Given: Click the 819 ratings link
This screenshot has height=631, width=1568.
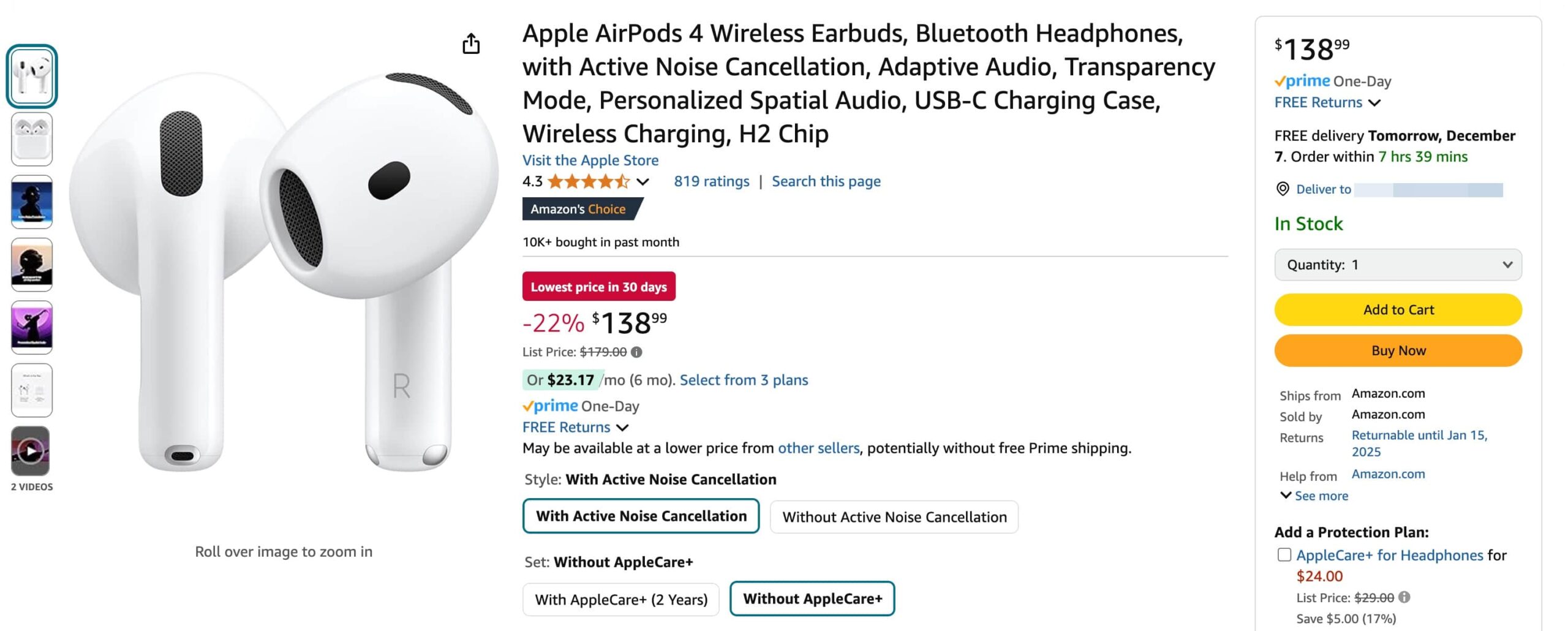Looking at the screenshot, I should (712, 181).
